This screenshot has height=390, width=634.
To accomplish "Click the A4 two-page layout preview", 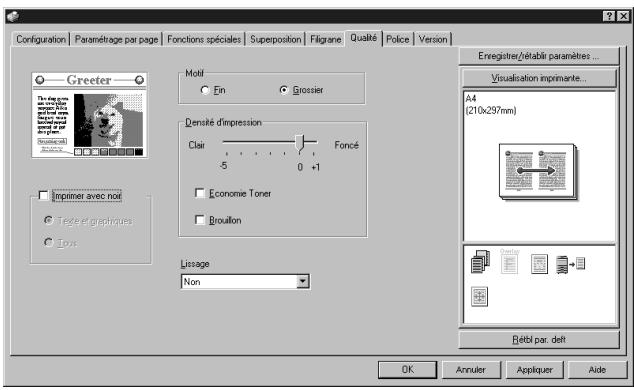I will [x=538, y=171].
